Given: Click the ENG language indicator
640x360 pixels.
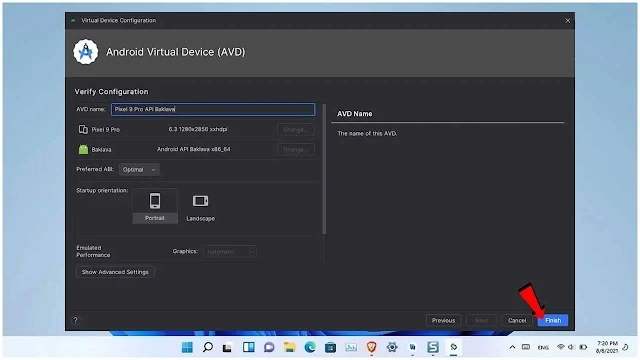Looking at the screenshot, I should coord(543,348).
